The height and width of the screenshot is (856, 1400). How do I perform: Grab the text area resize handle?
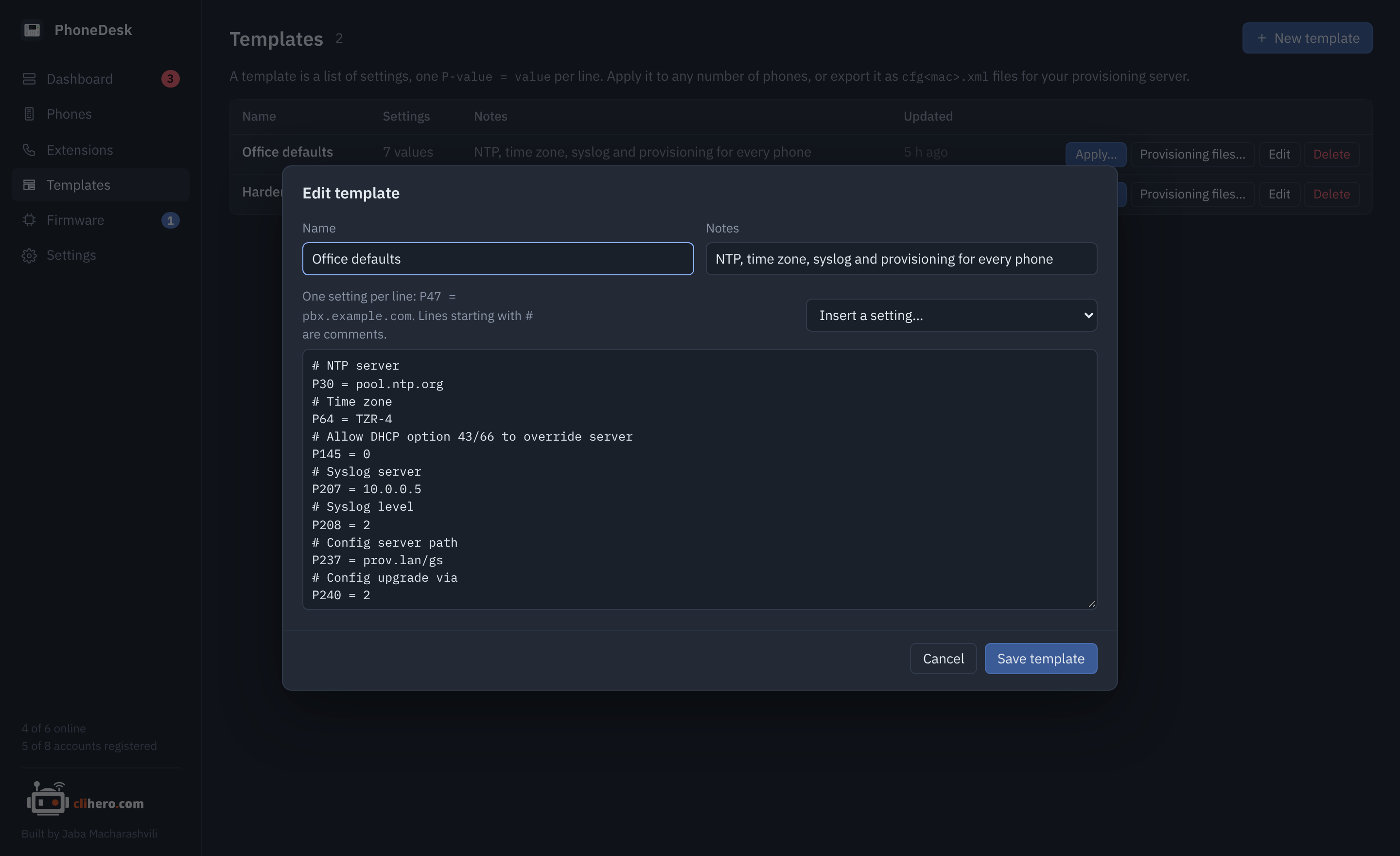(x=1091, y=604)
